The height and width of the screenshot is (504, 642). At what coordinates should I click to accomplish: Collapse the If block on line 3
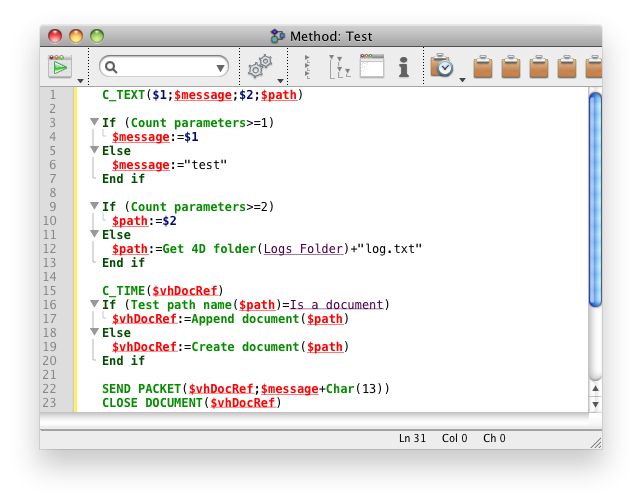[x=94, y=123]
